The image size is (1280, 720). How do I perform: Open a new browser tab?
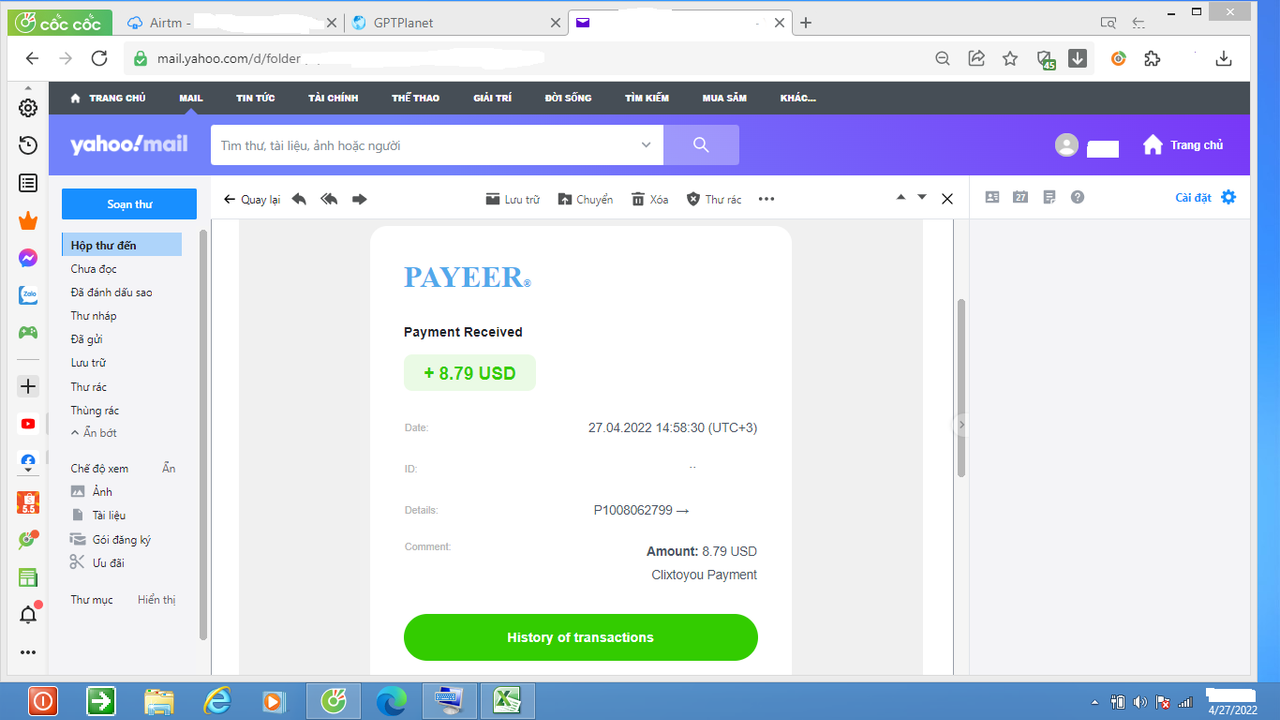(806, 23)
